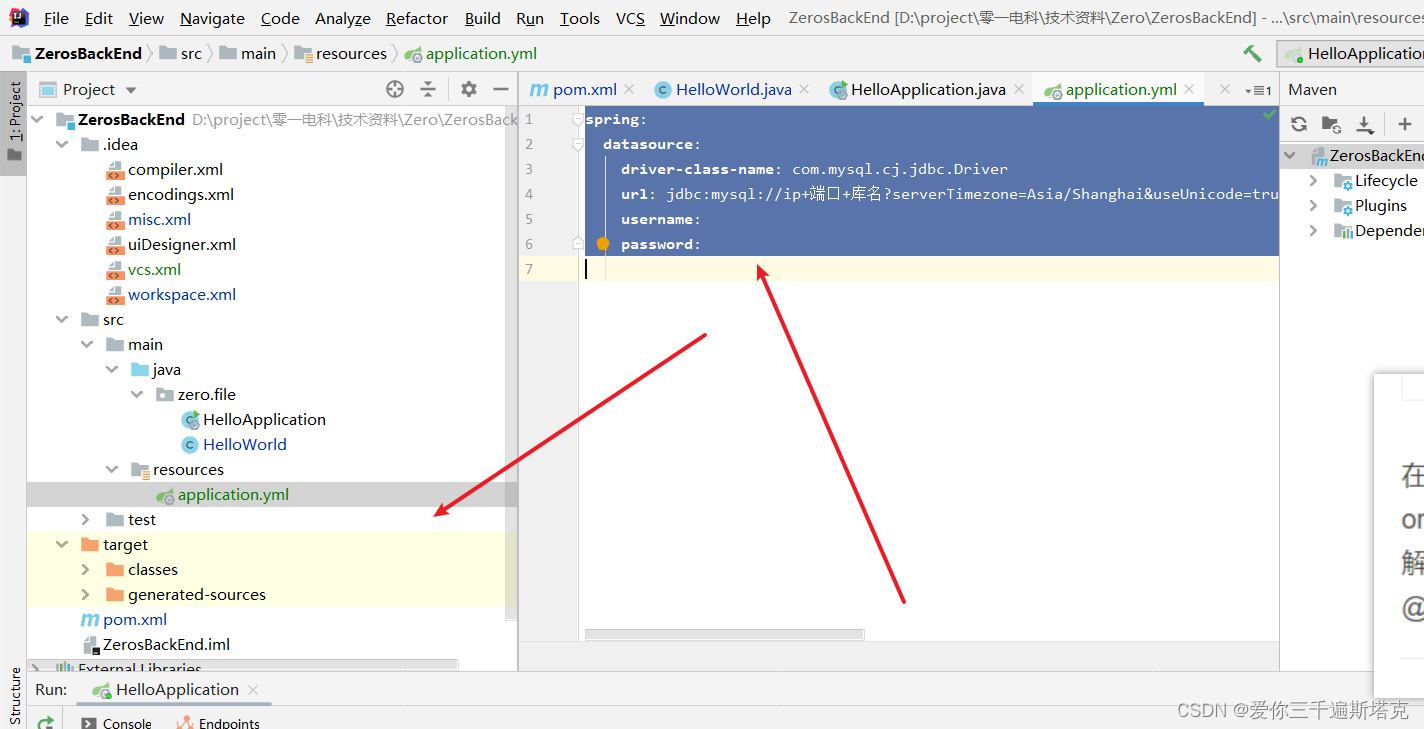Expand the classes folder
1424x729 pixels.
(86, 569)
